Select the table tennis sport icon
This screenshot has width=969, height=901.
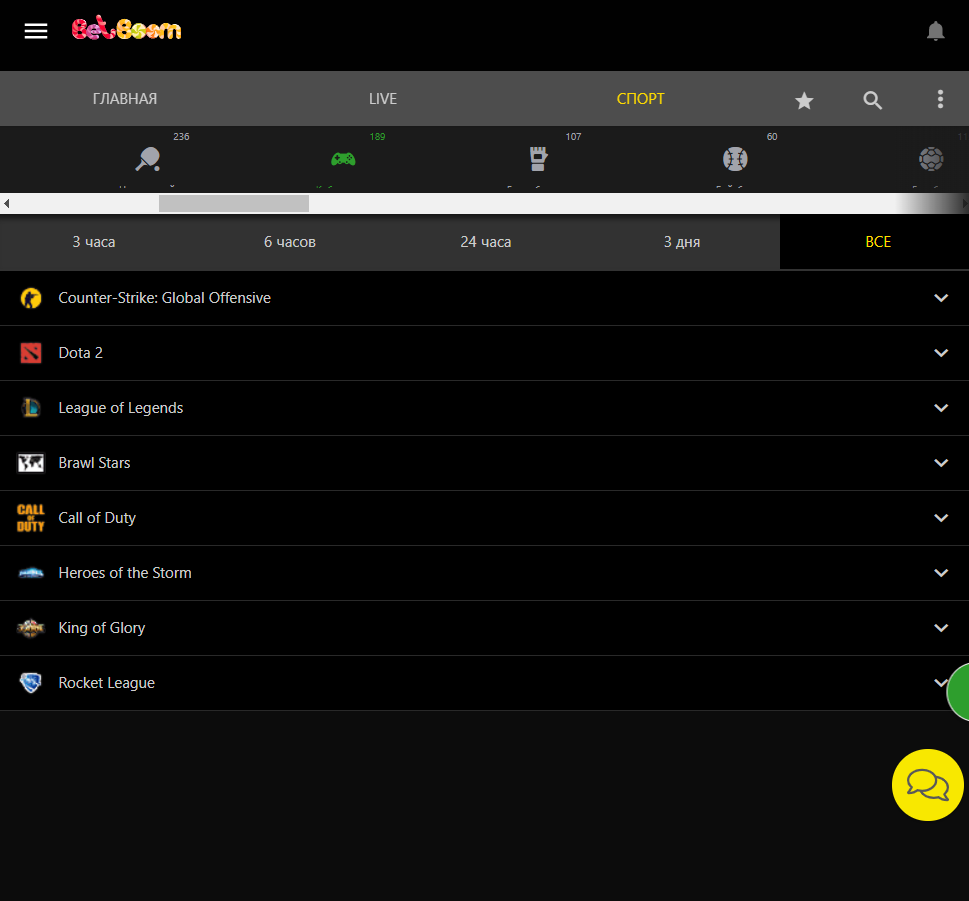pos(148,159)
